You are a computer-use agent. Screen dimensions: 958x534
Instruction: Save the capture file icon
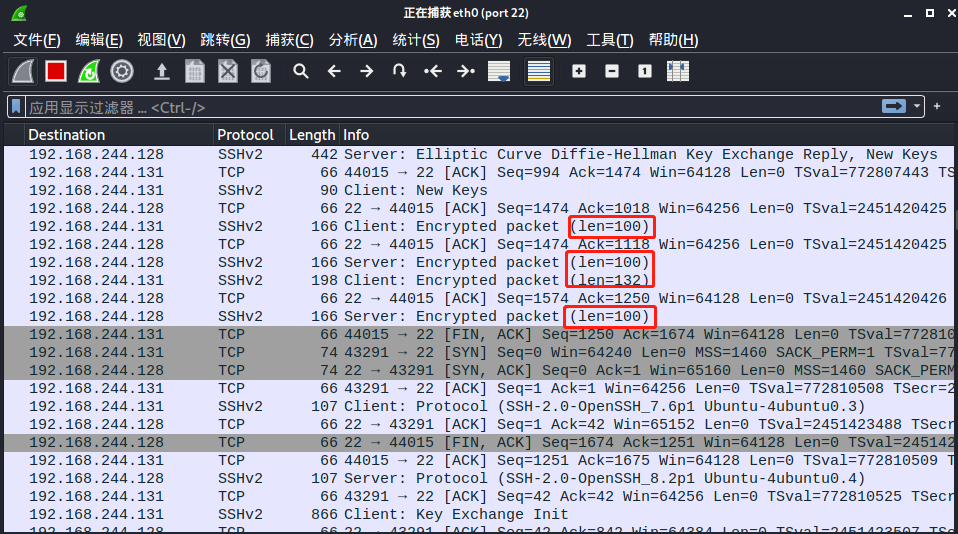[x=194, y=71]
